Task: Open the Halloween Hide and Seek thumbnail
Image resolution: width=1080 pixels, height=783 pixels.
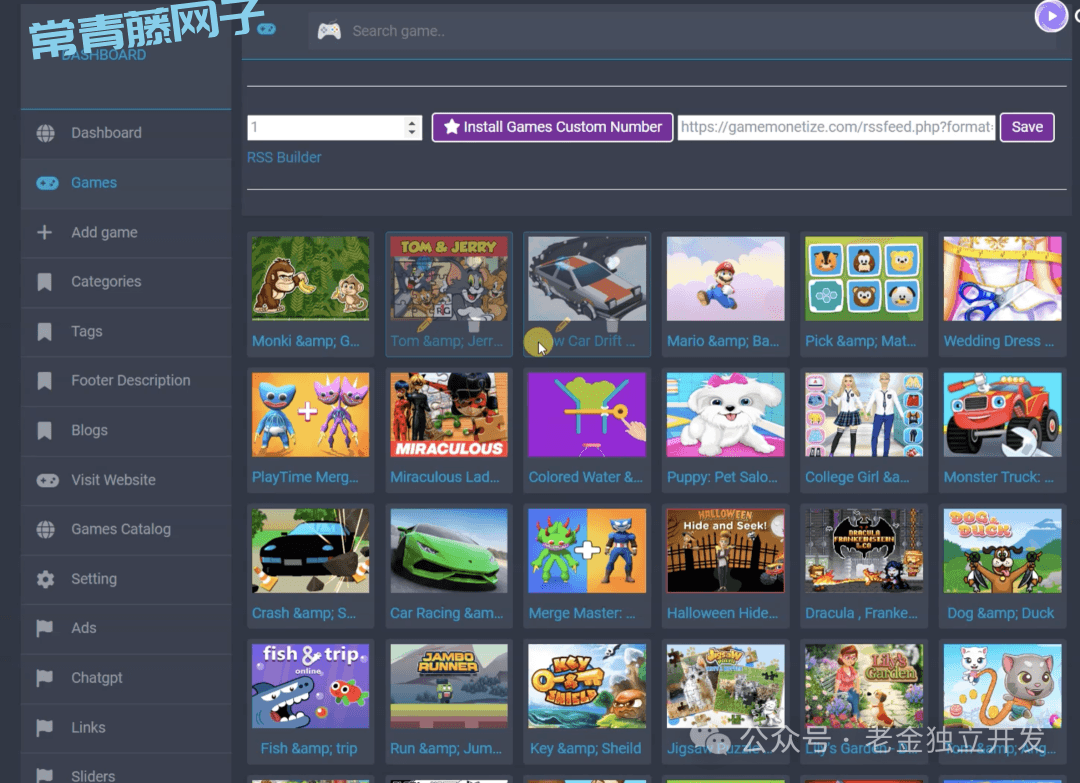Action: pos(726,551)
